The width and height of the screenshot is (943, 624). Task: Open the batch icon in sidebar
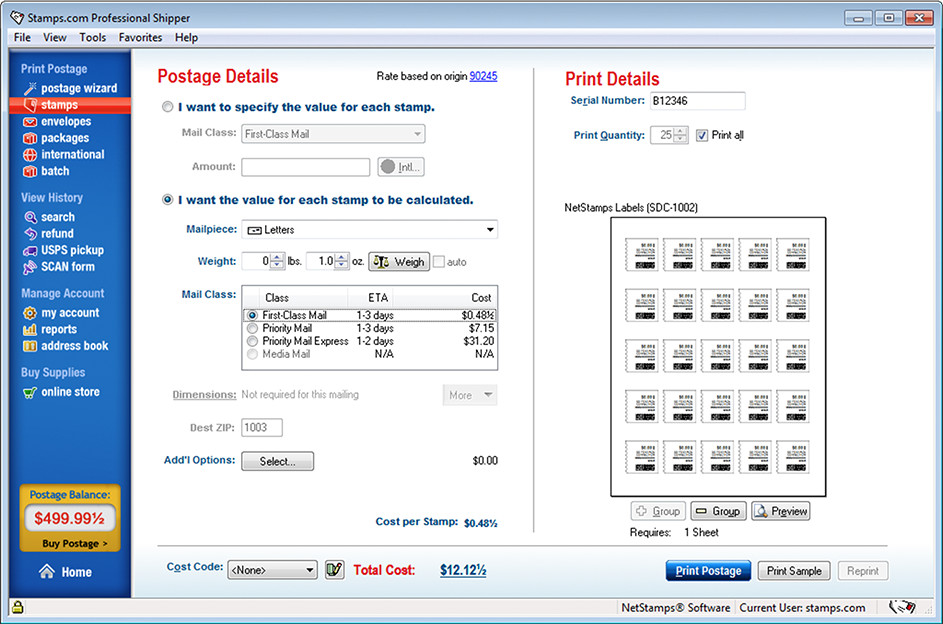pyautogui.click(x=30, y=171)
